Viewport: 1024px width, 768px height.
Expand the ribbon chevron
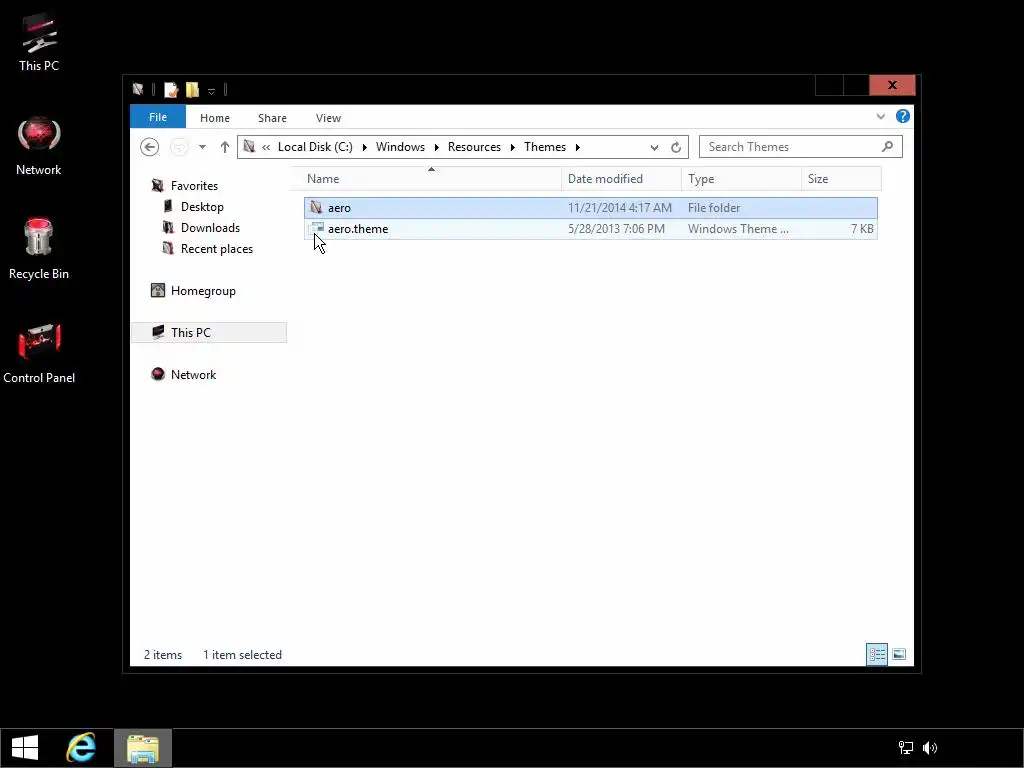click(x=880, y=116)
